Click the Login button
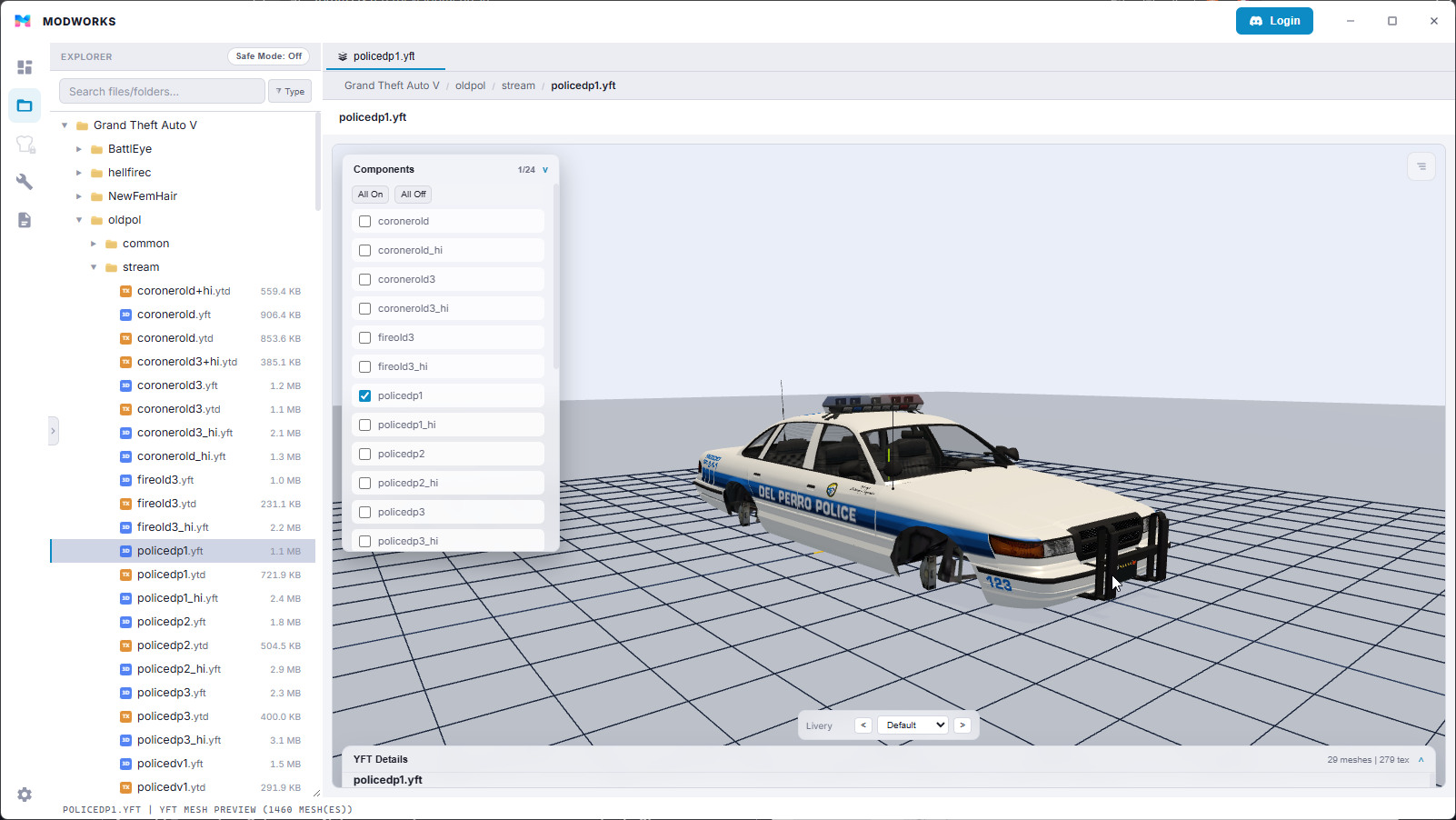The height and width of the screenshot is (820, 1456). (x=1273, y=21)
